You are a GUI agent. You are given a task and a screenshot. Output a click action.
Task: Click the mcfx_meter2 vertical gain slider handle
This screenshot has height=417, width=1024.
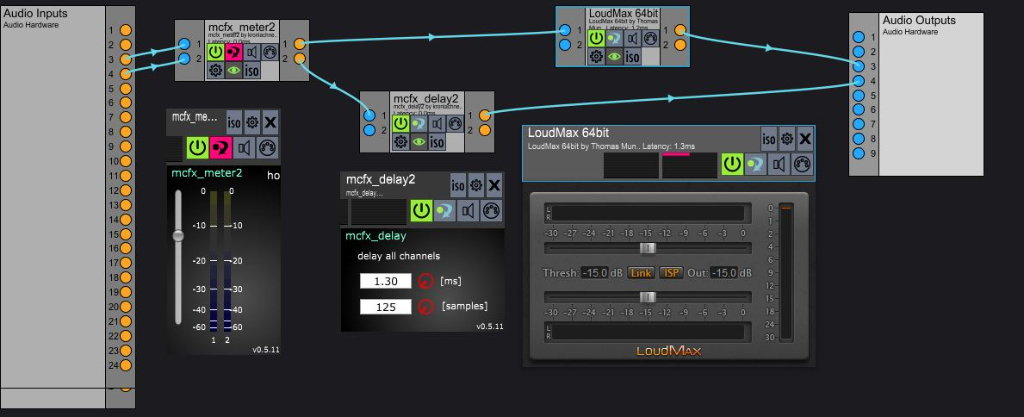point(178,236)
